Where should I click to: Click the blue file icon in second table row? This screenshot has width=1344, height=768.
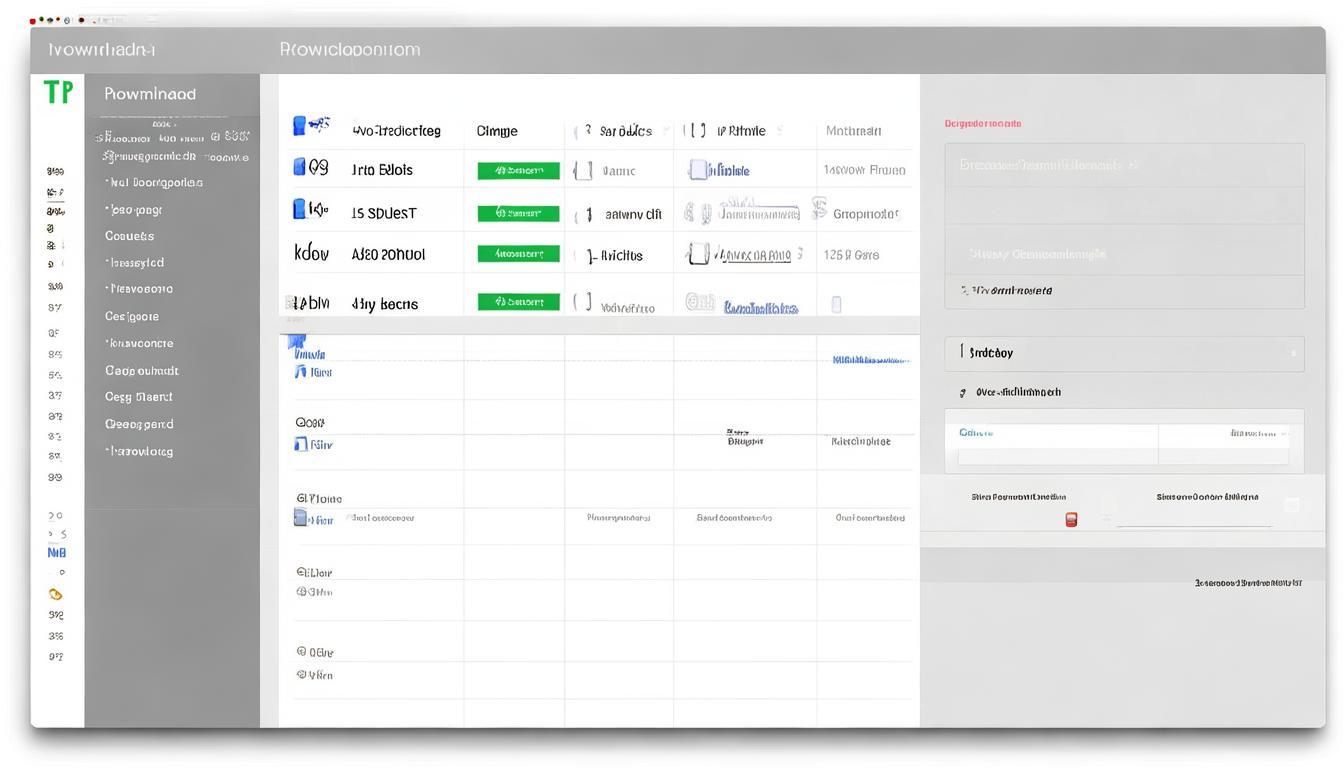299,167
